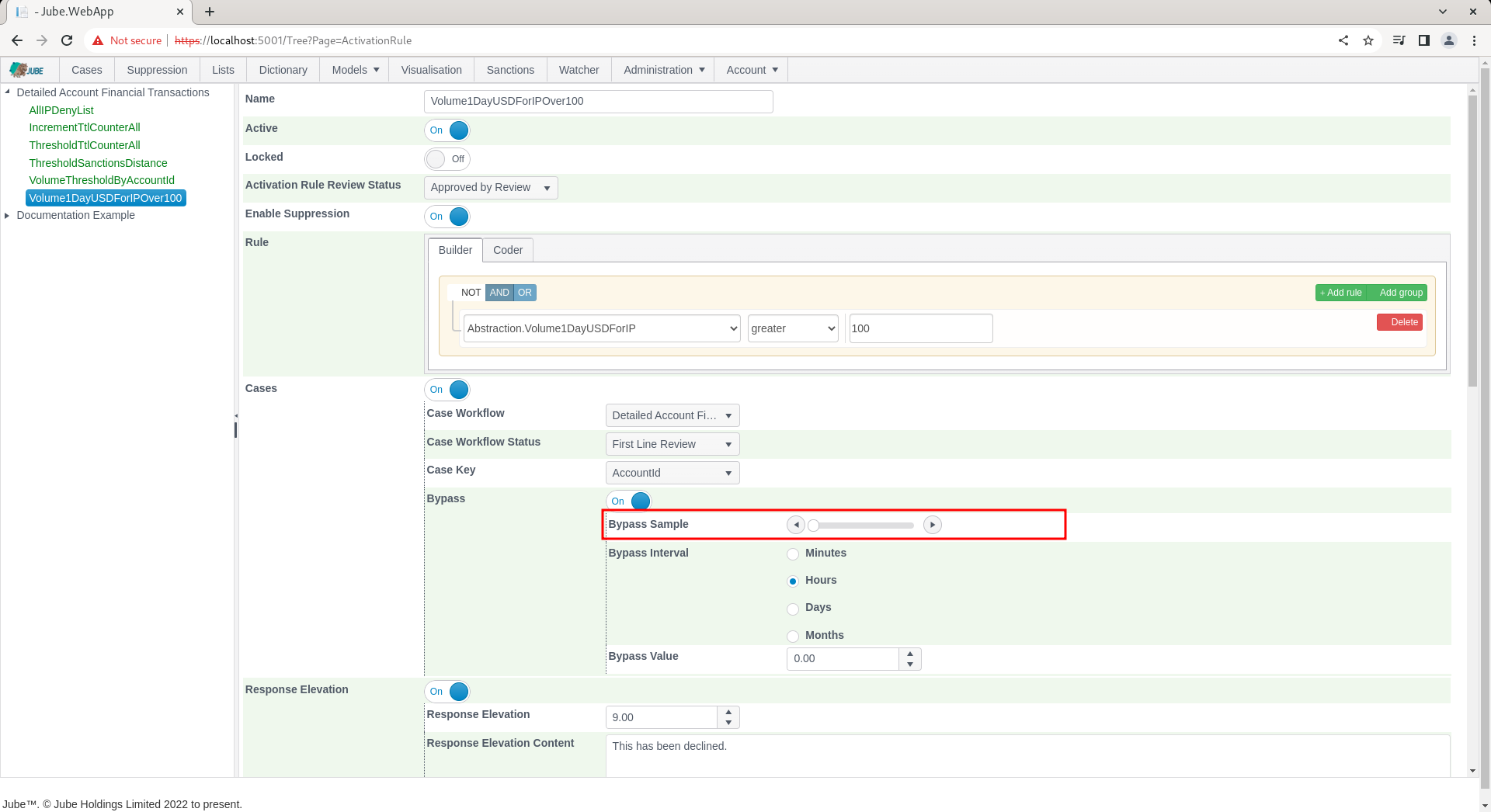1491x812 pixels.
Task: Select the OR condition button
Action: [x=525, y=293]
